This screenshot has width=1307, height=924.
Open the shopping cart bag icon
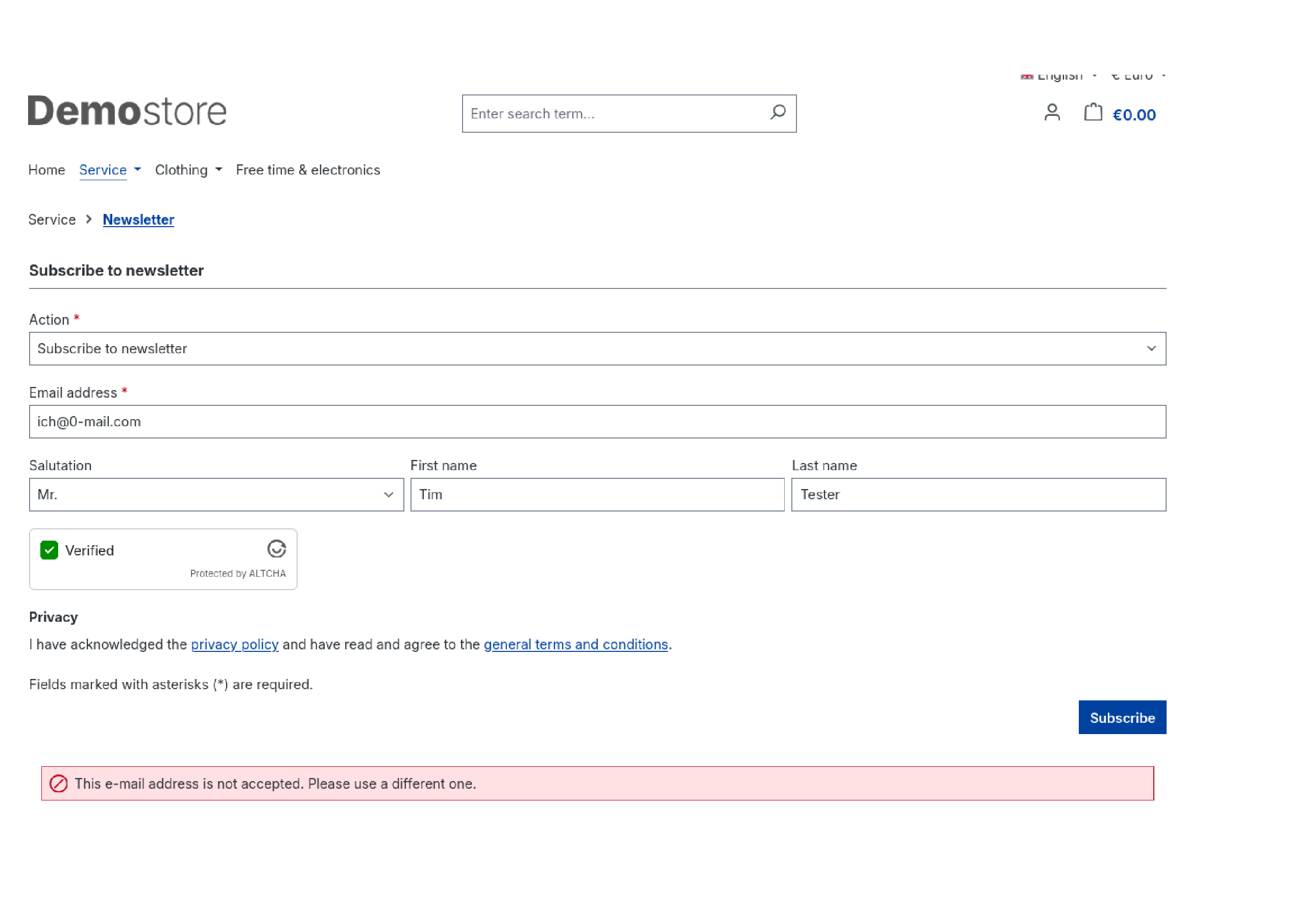click(1093, 112)
